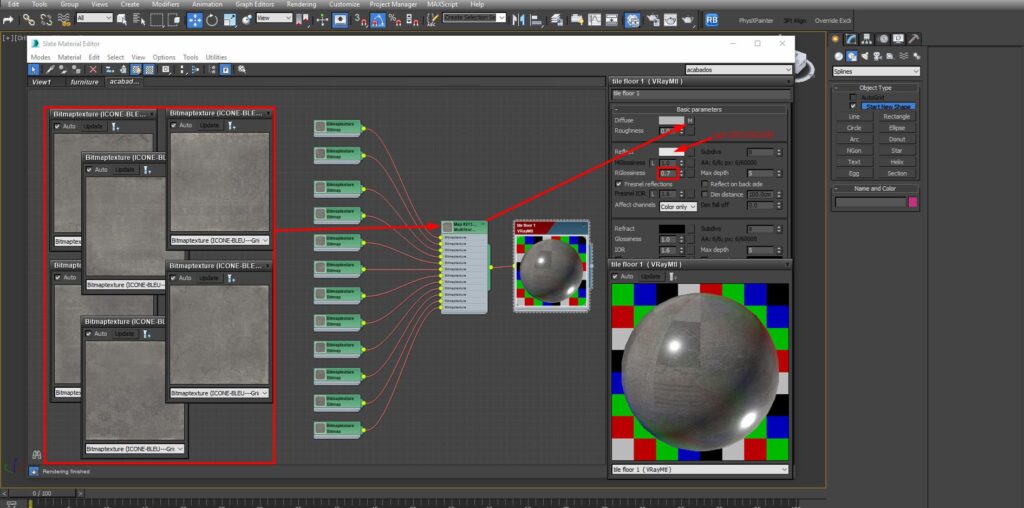Click the Select and Link chain icon

[29, 20]
